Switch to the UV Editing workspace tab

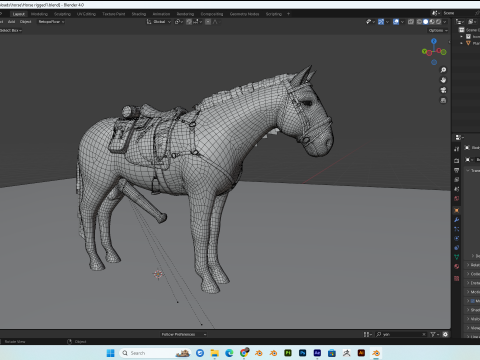point(86,14)
